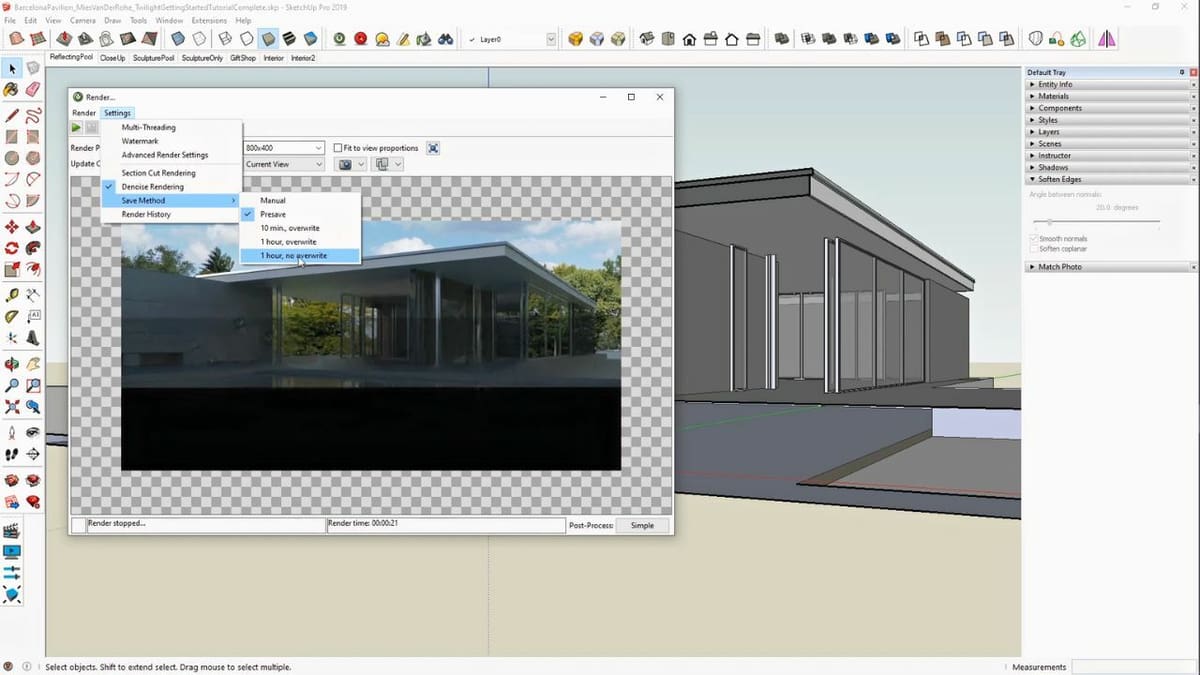Enable Fit to view proportions checkbox

point(338,148)
